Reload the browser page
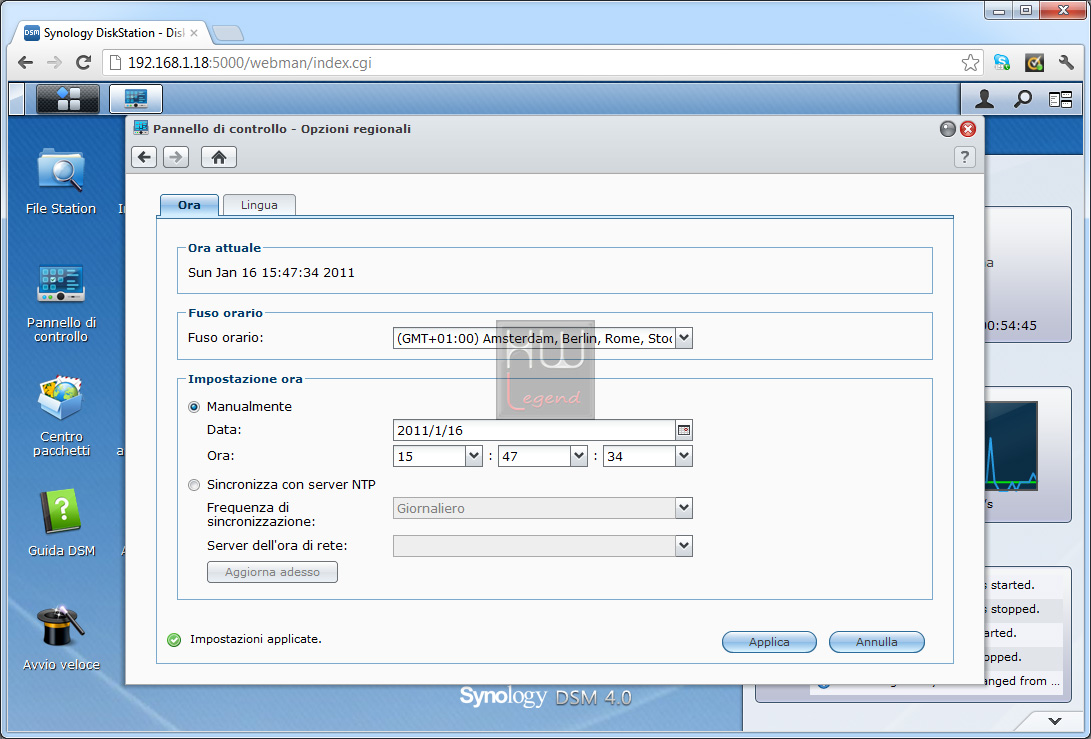1091x739 pixels. click(83, 63)
